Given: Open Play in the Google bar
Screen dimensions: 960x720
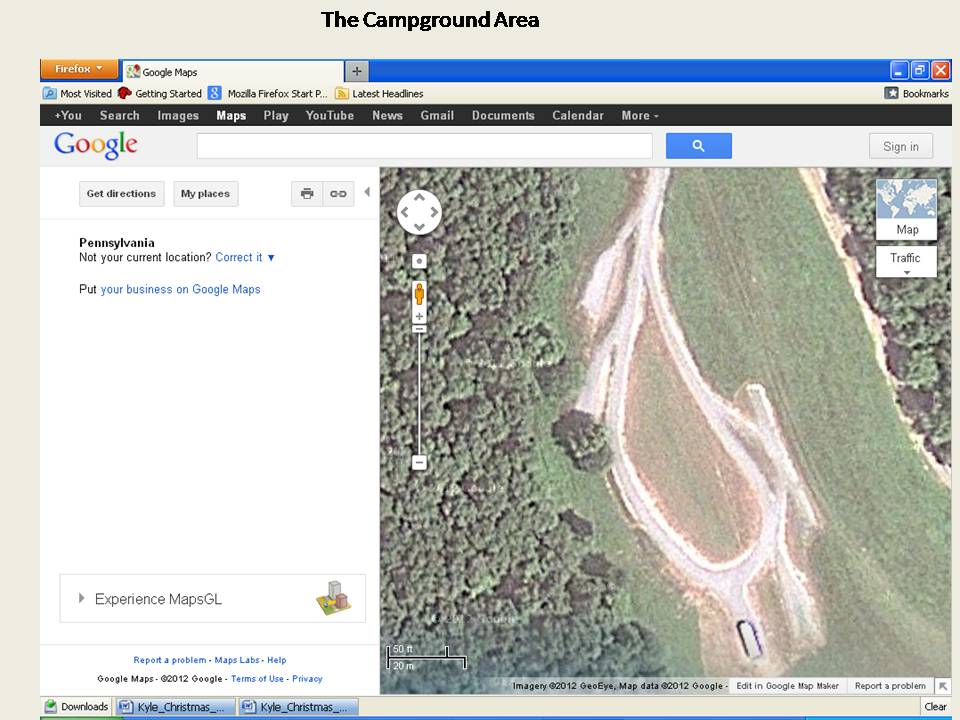Looking at the screenshot, I should coord(276,116).
